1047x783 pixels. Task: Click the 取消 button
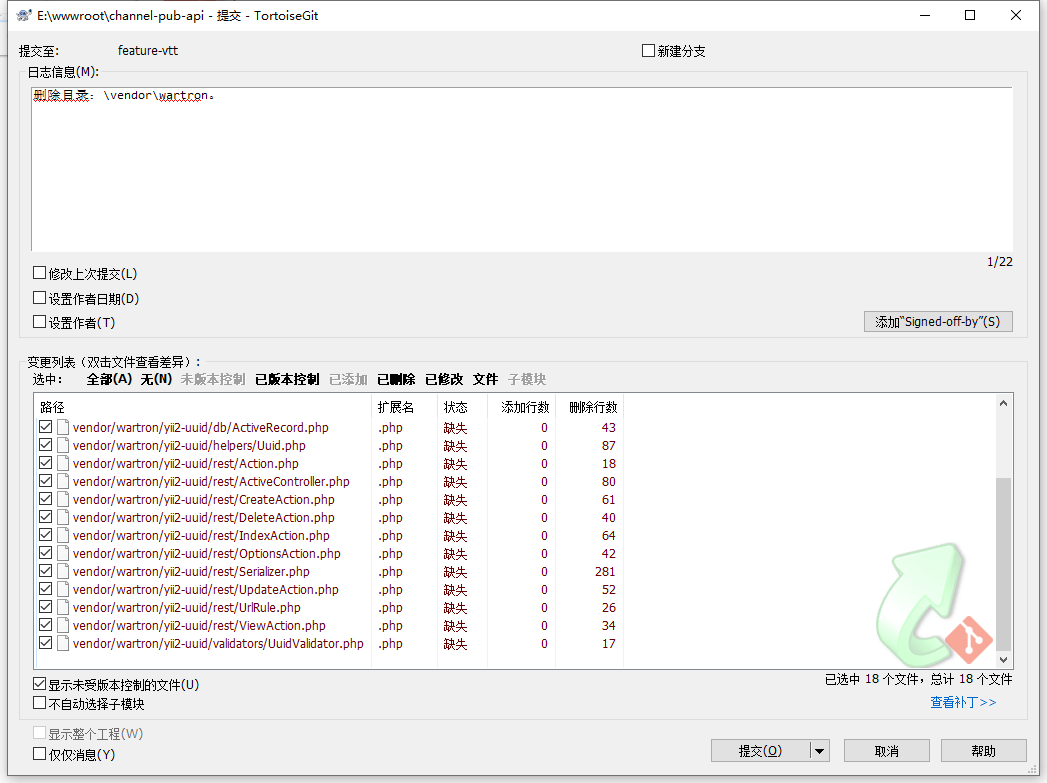[887, 751]
